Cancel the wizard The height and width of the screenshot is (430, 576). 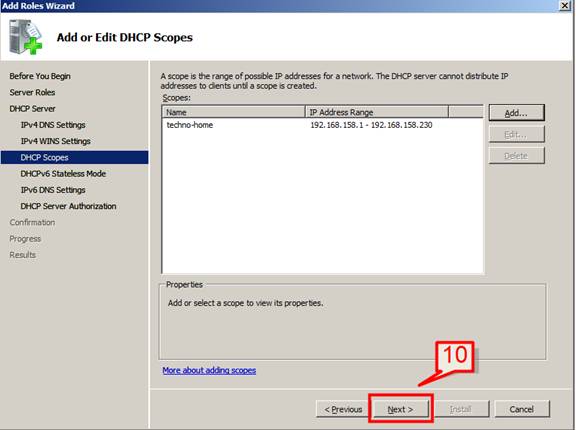pyautogui.click(x=521, y=409)
